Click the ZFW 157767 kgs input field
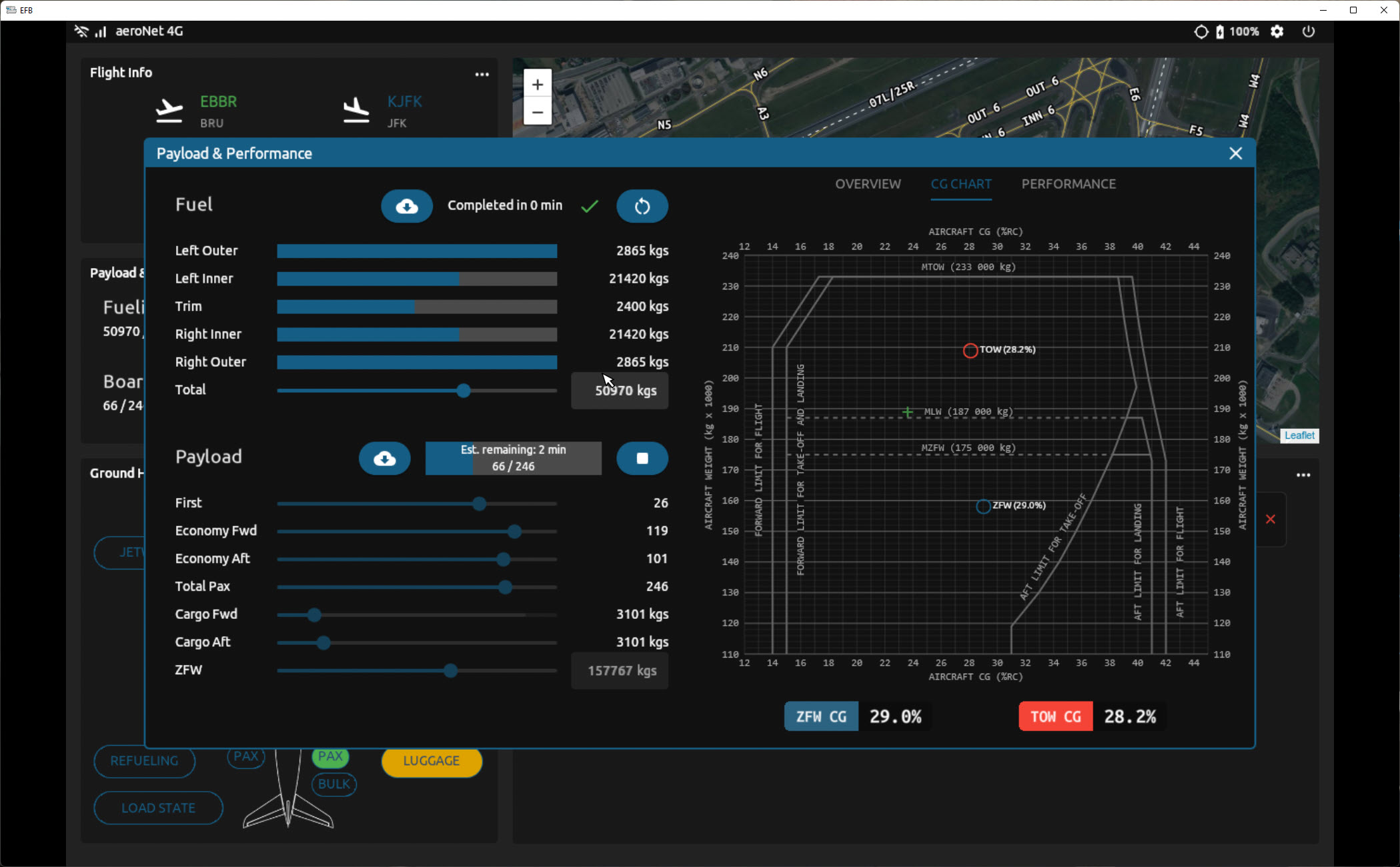Image resolution: width=1400 pixels, height=867 pixels. pos(620,671)
